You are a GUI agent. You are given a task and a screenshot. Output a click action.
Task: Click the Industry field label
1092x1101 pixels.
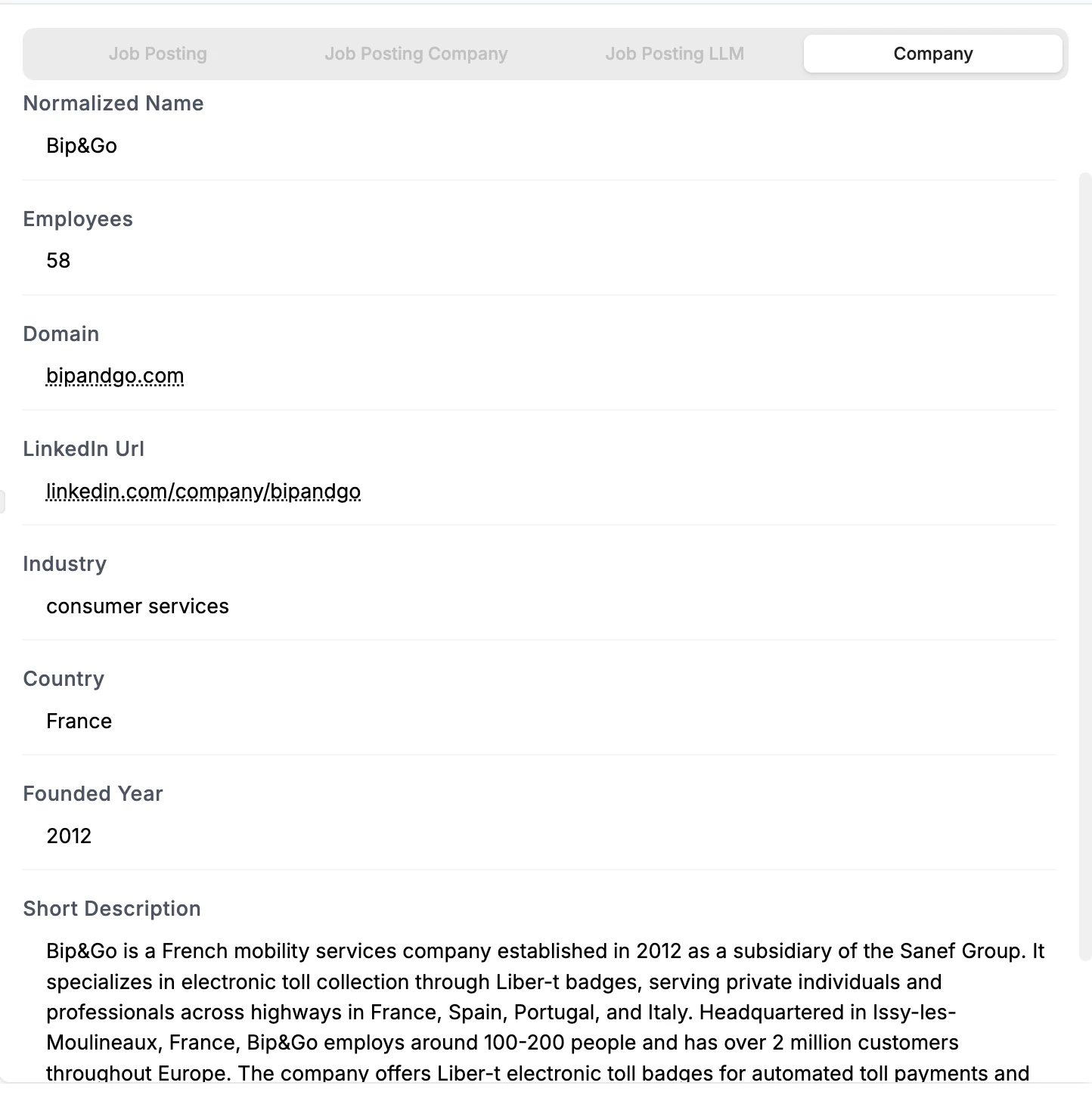65,564
